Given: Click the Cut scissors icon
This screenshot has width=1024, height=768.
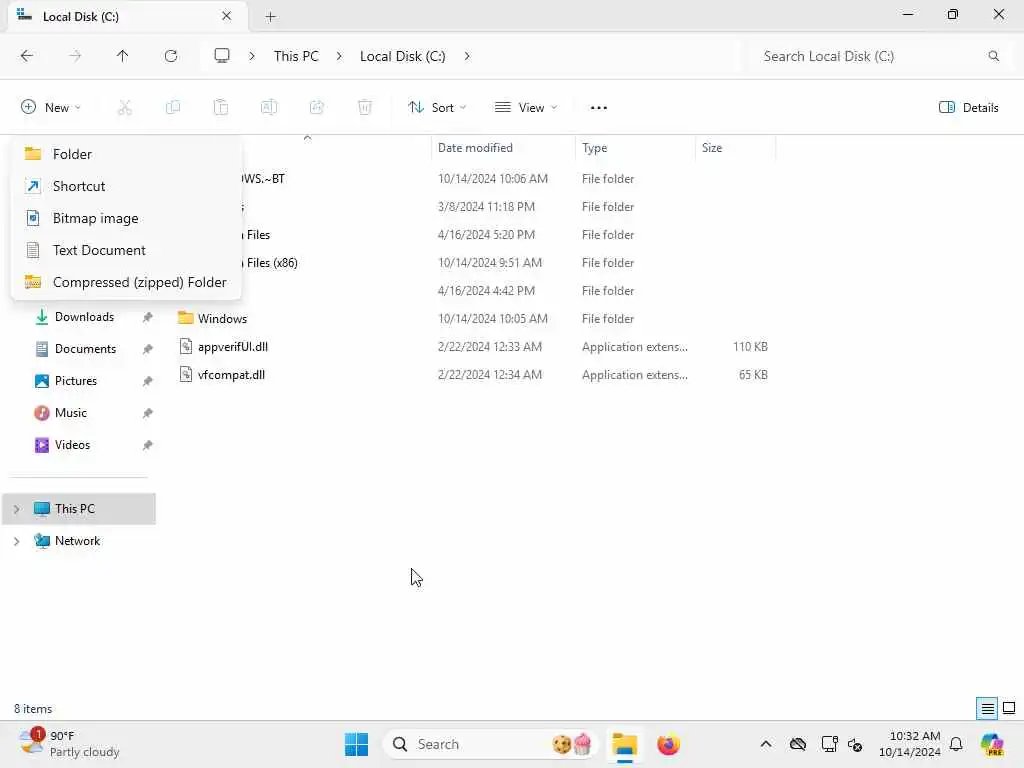Looking at the screenshot, I should point(125,108).
